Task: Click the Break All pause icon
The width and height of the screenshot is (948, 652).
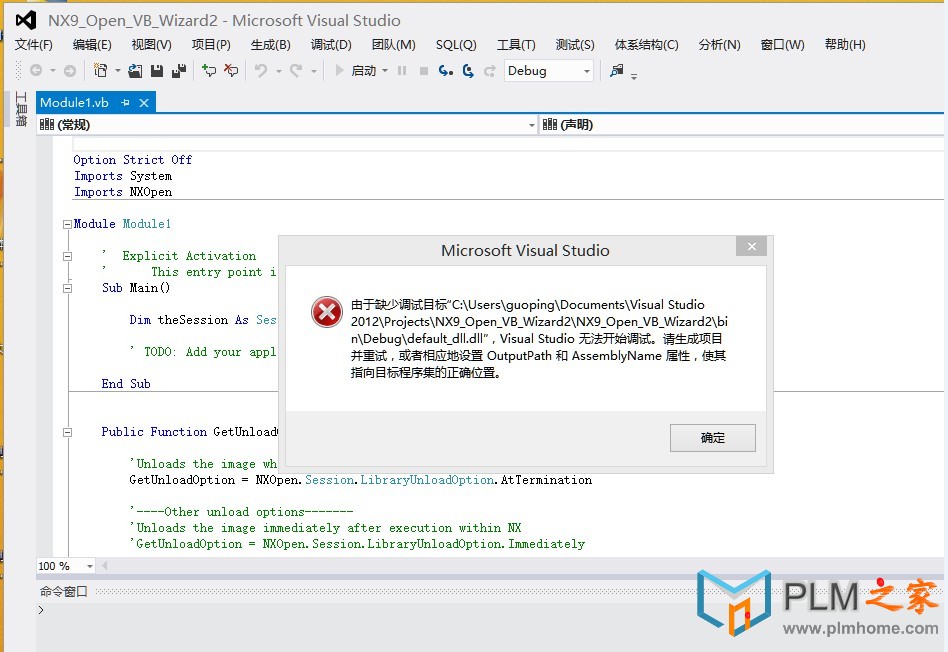Action: (402, 71)
